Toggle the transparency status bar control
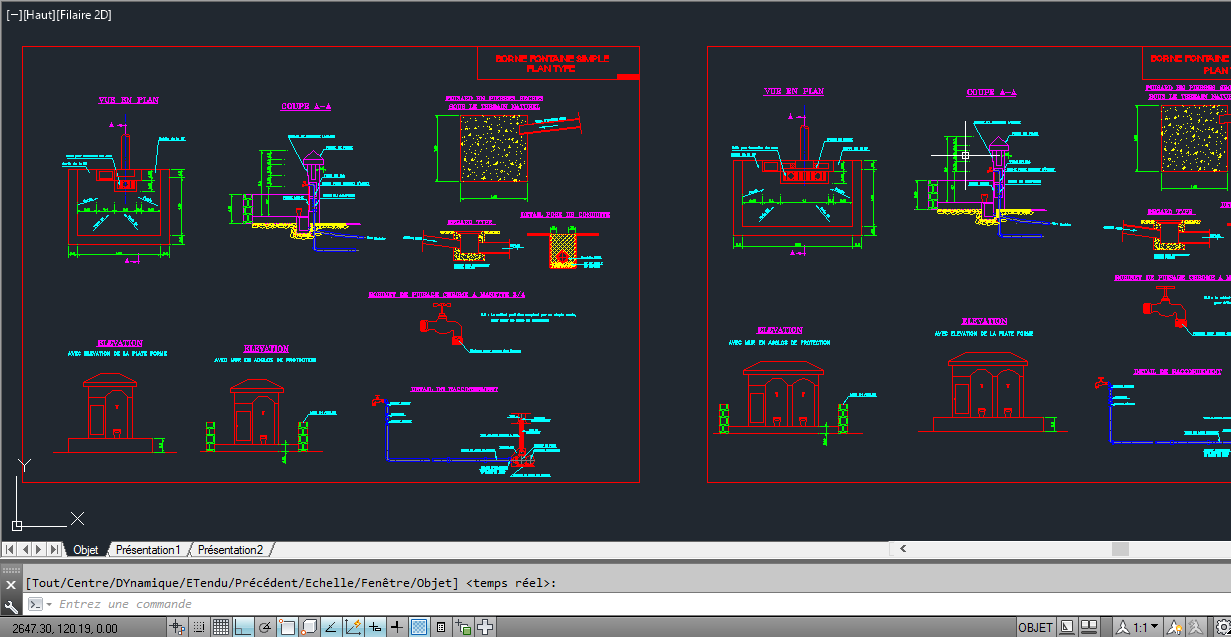The height and width of the screenshot is (637, 1231). pos(418,625)
